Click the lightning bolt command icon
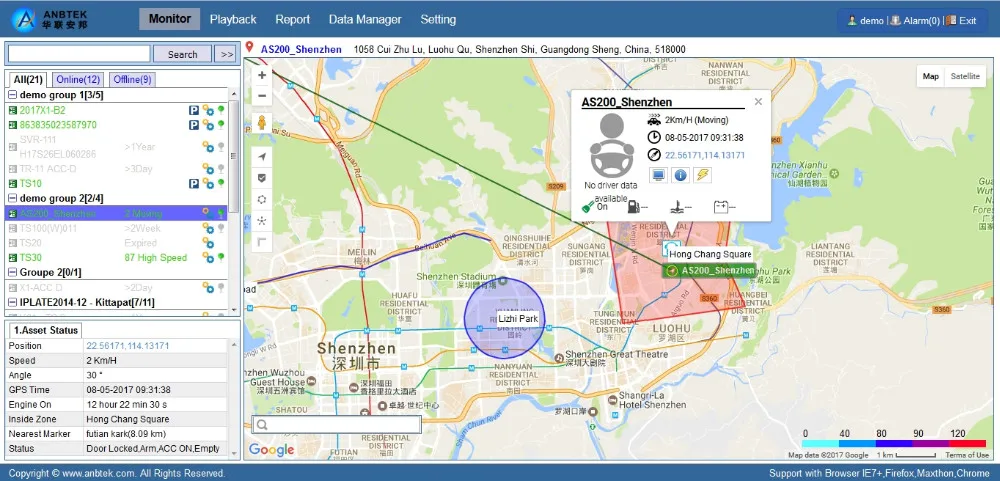 702,176
